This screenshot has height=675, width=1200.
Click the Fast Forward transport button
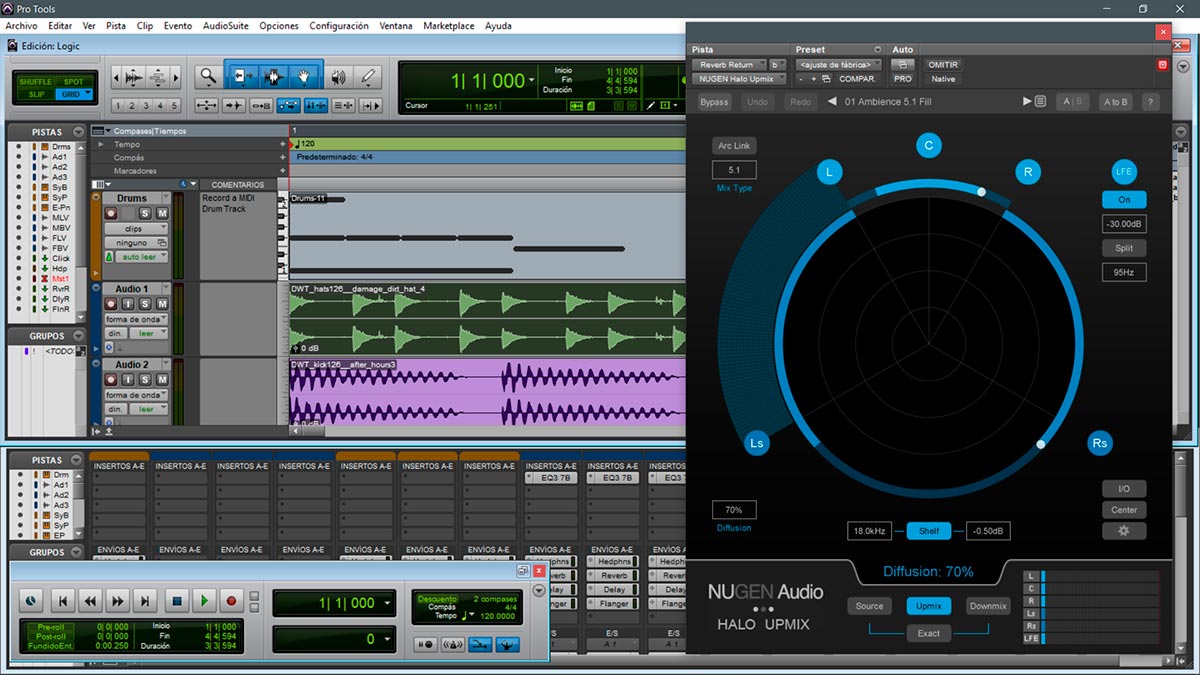tap(118, 601)
